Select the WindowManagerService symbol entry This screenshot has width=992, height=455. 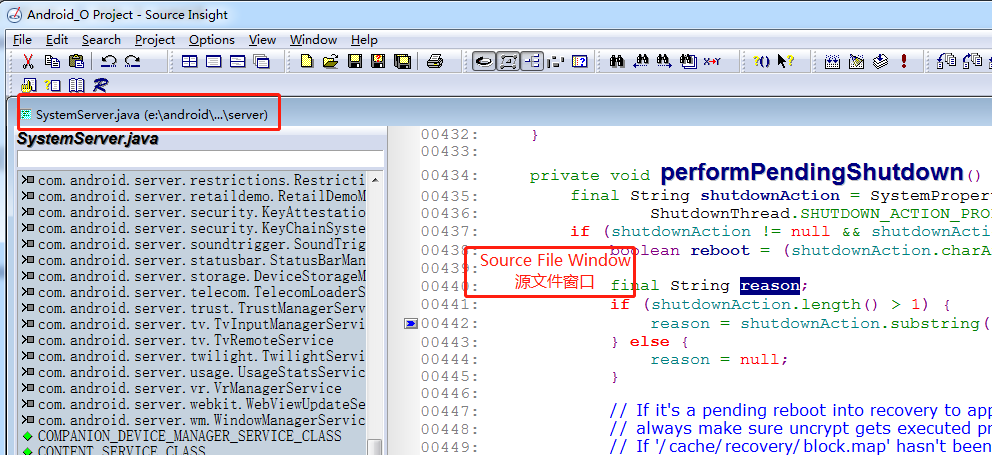pyautogui.click(x=192, y=420)
